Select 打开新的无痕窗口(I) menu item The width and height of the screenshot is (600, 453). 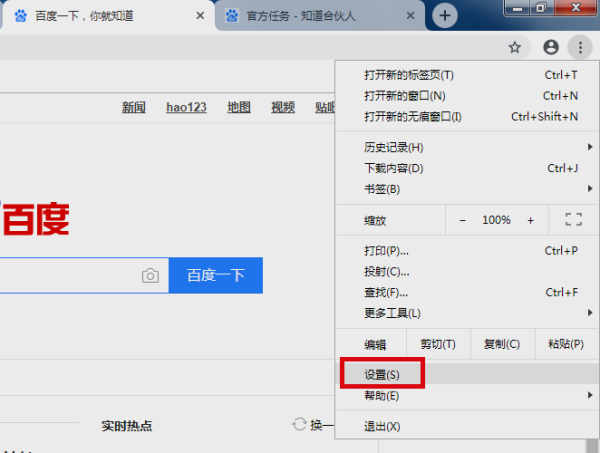click(467, 116)
